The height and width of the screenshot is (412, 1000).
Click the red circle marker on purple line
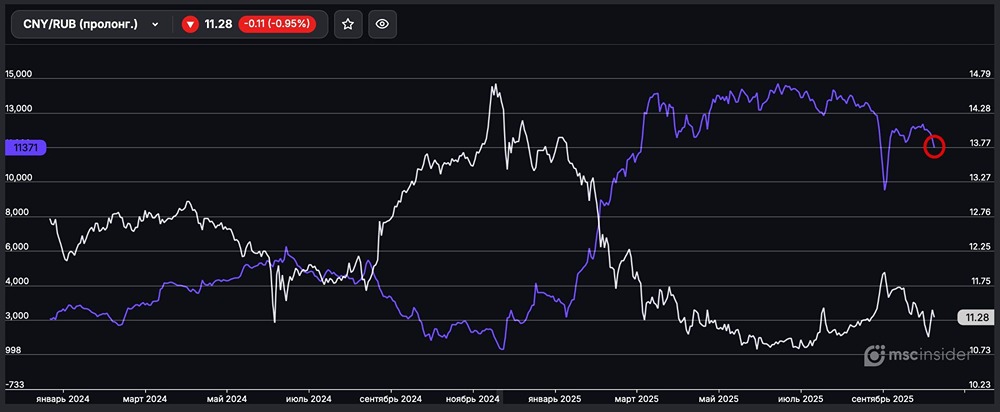coord(933,148)
